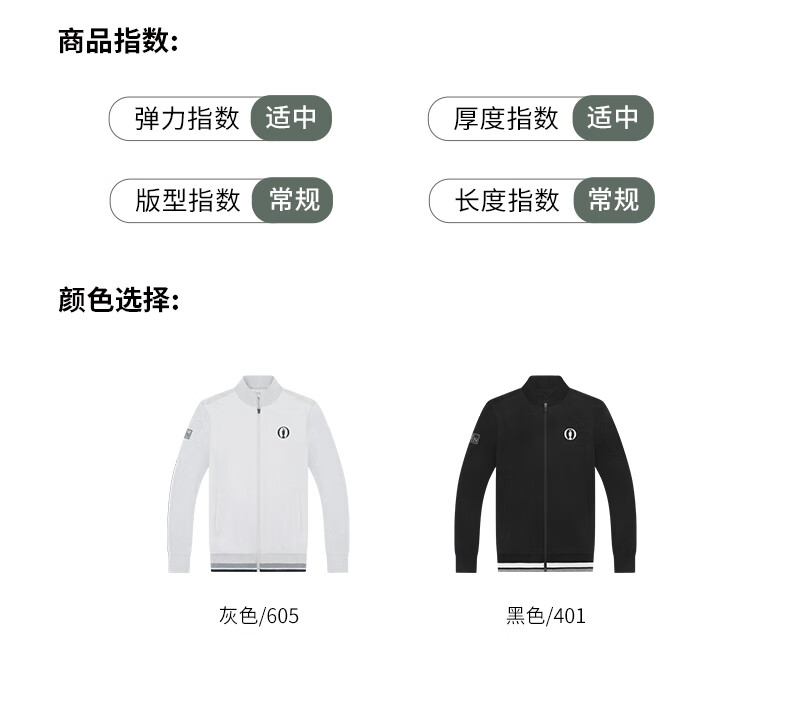
Task: Click the chest logo on gray jacket
Action: click(284, 433)
